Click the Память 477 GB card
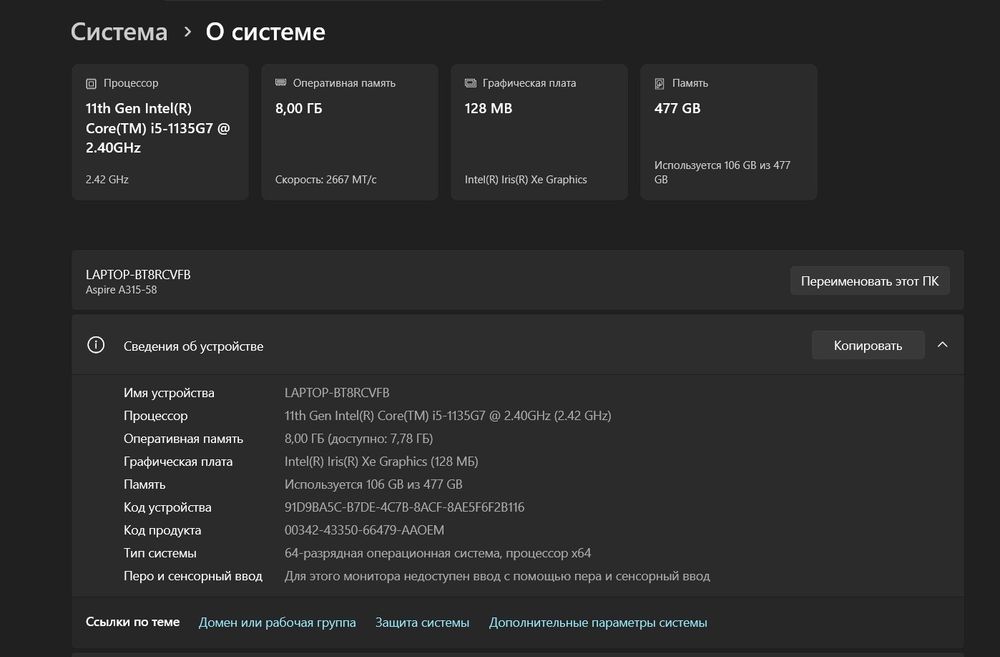 728,132
